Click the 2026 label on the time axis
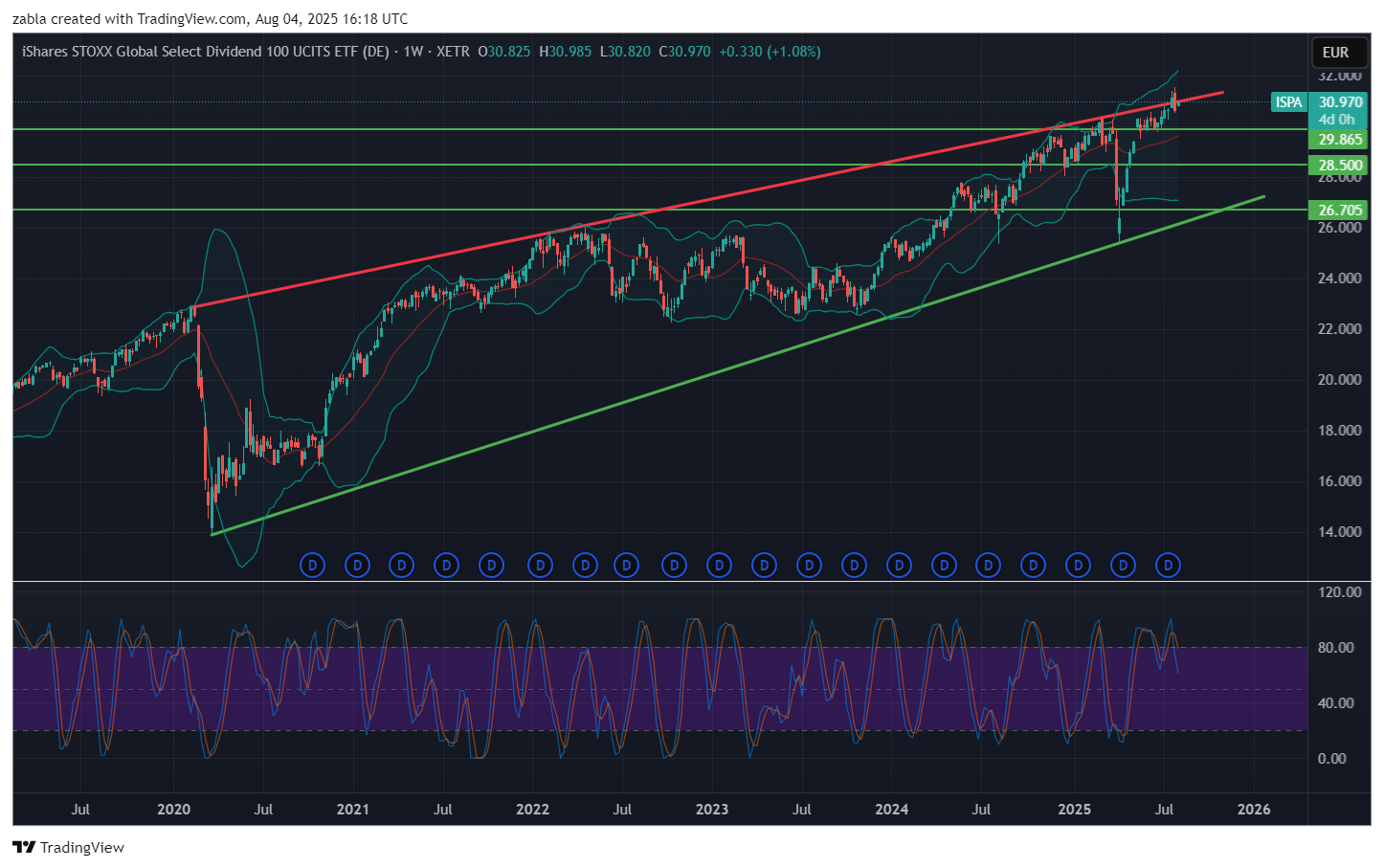The width and height of the screenshot is (1384, 868). click(1254, 810)
